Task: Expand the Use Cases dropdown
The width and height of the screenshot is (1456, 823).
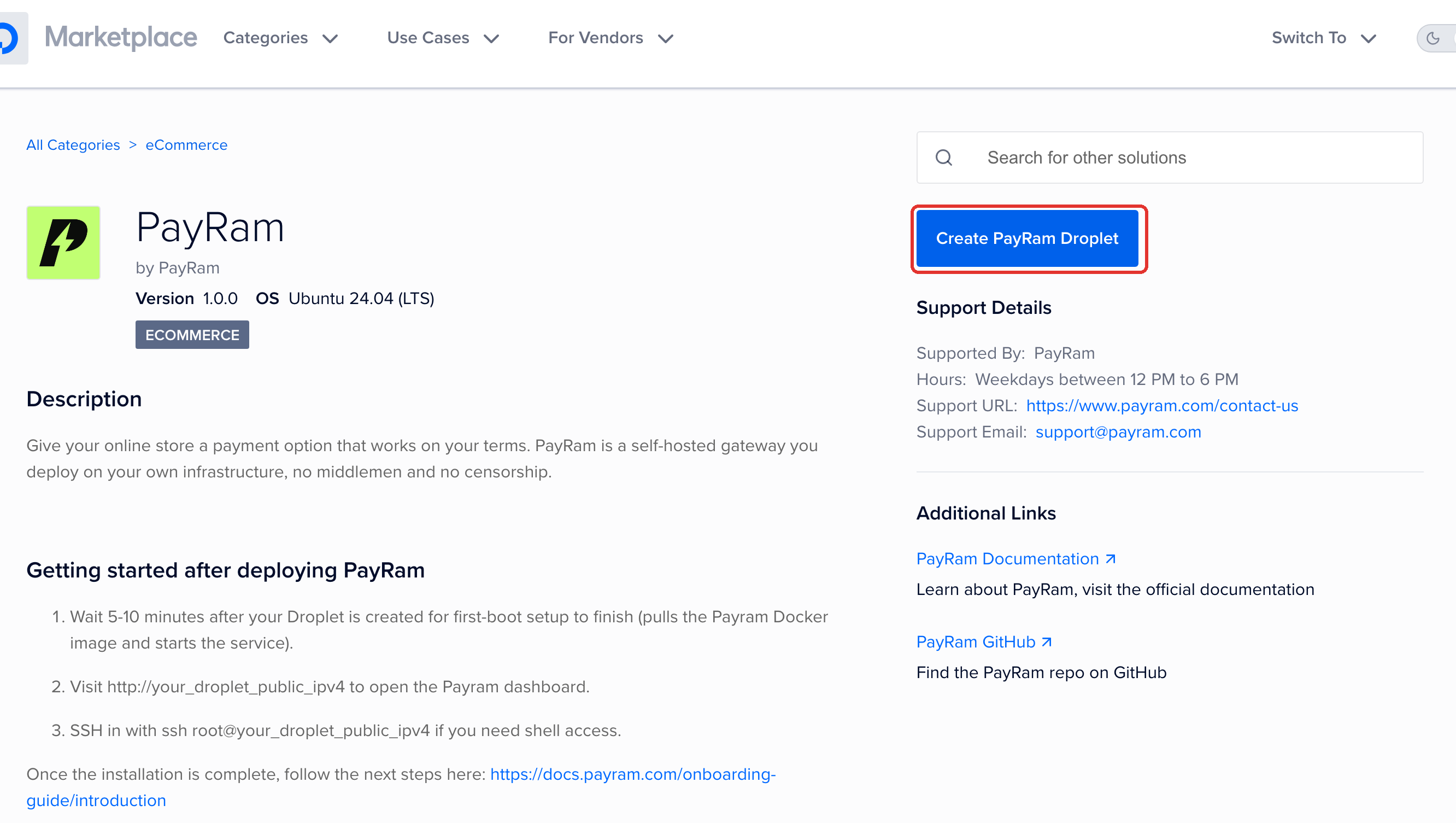Action: pos(443,38)
